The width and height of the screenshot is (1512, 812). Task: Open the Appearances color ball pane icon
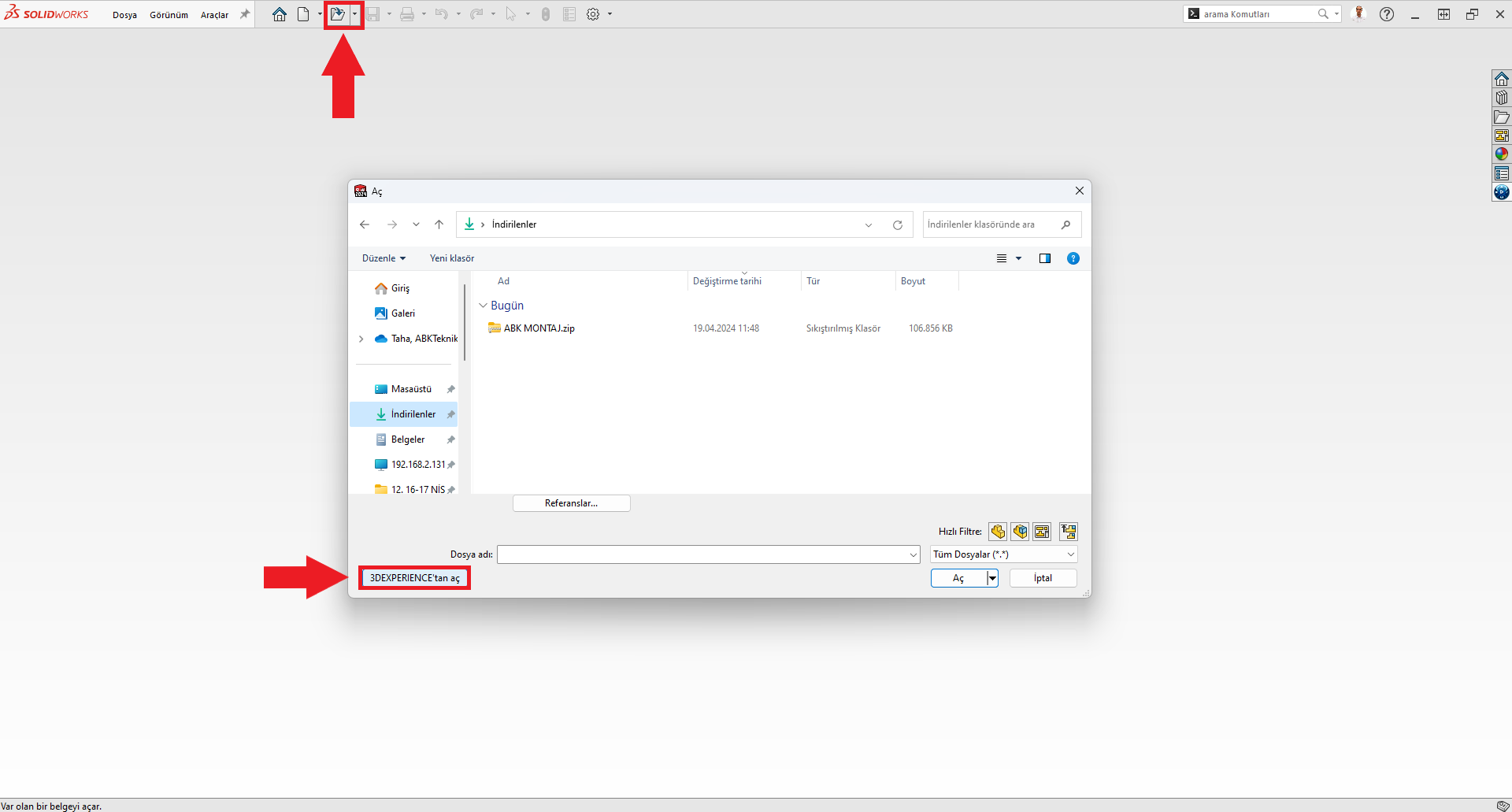pyautogui.click(x=1502, y=154)
